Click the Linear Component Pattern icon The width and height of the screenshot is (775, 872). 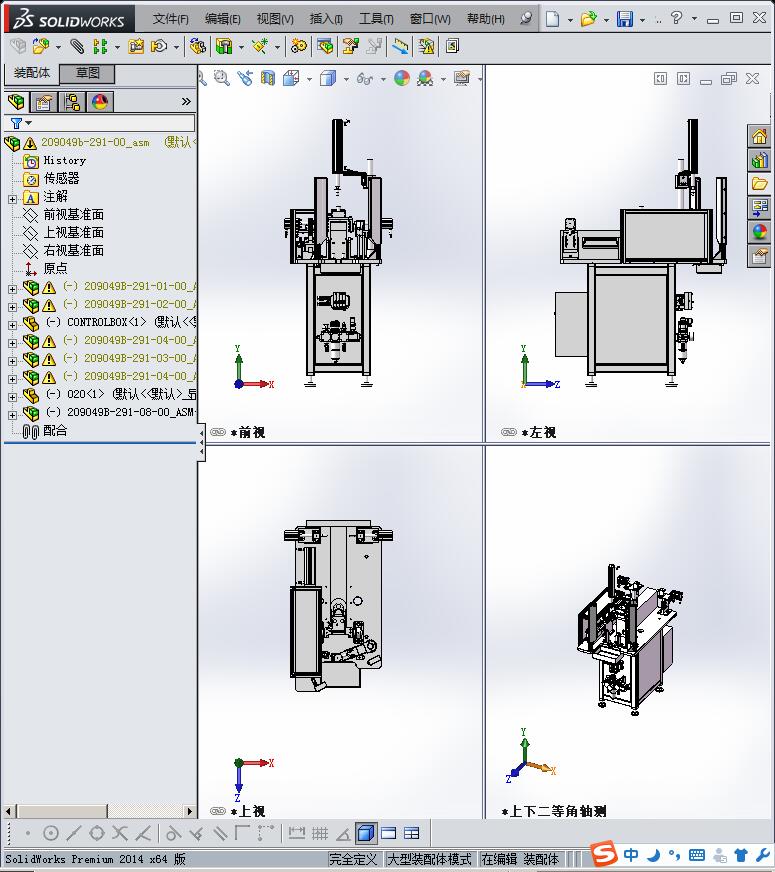[100, 46]
